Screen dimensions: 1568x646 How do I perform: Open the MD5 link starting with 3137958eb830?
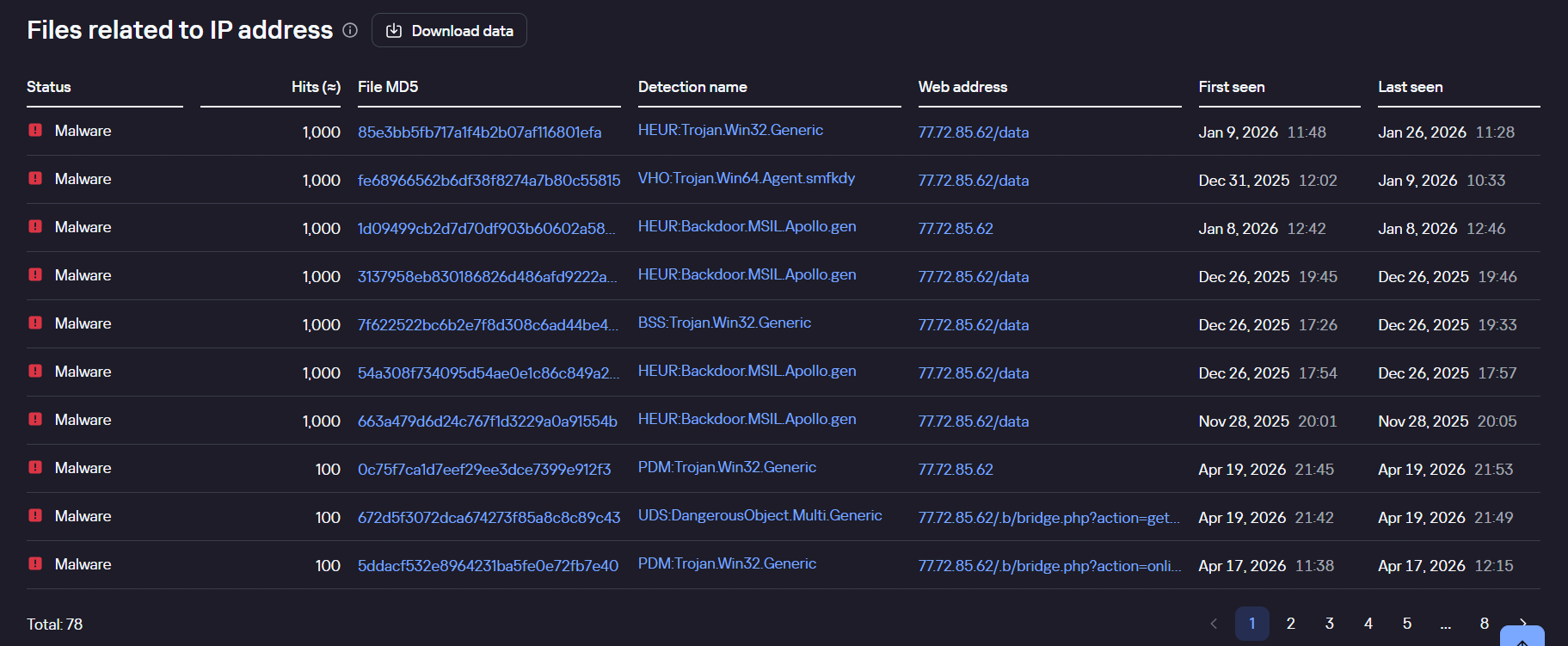tap(488, 276)
